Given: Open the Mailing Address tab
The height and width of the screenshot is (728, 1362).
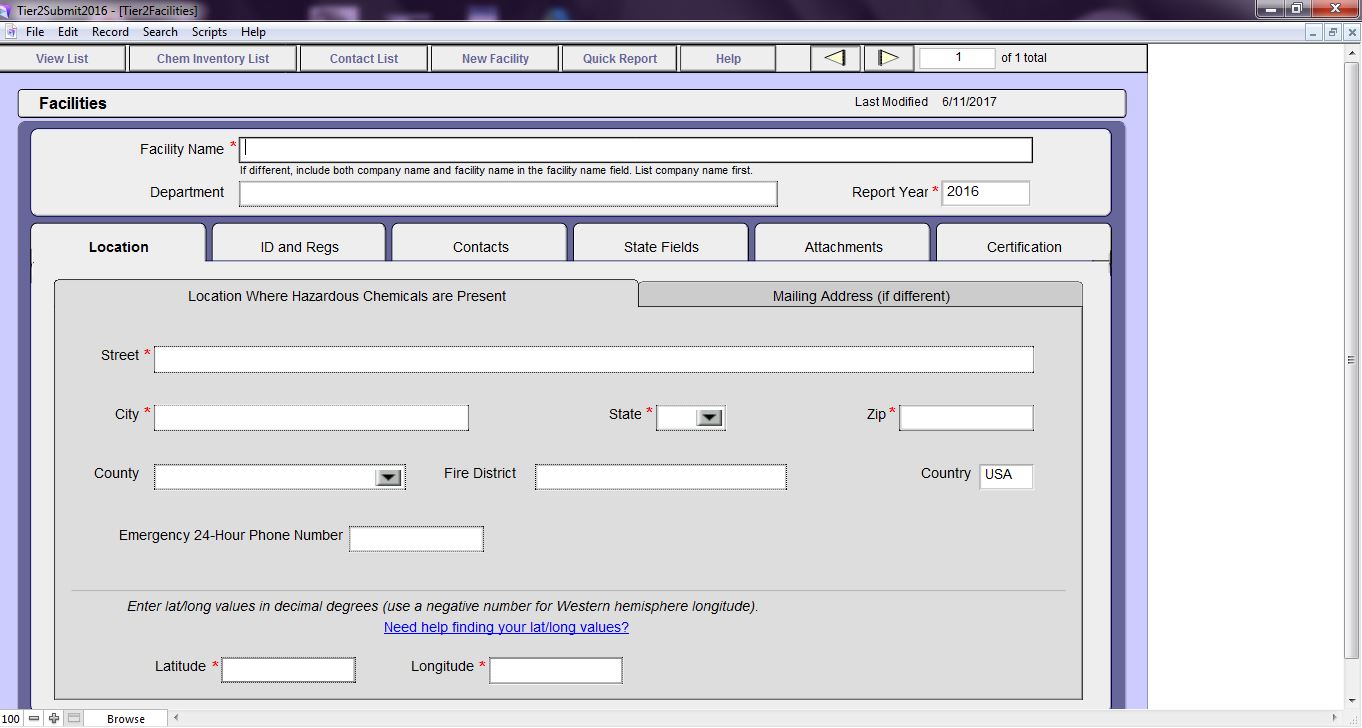Looking at the screenshot, I should coord(859,295).
